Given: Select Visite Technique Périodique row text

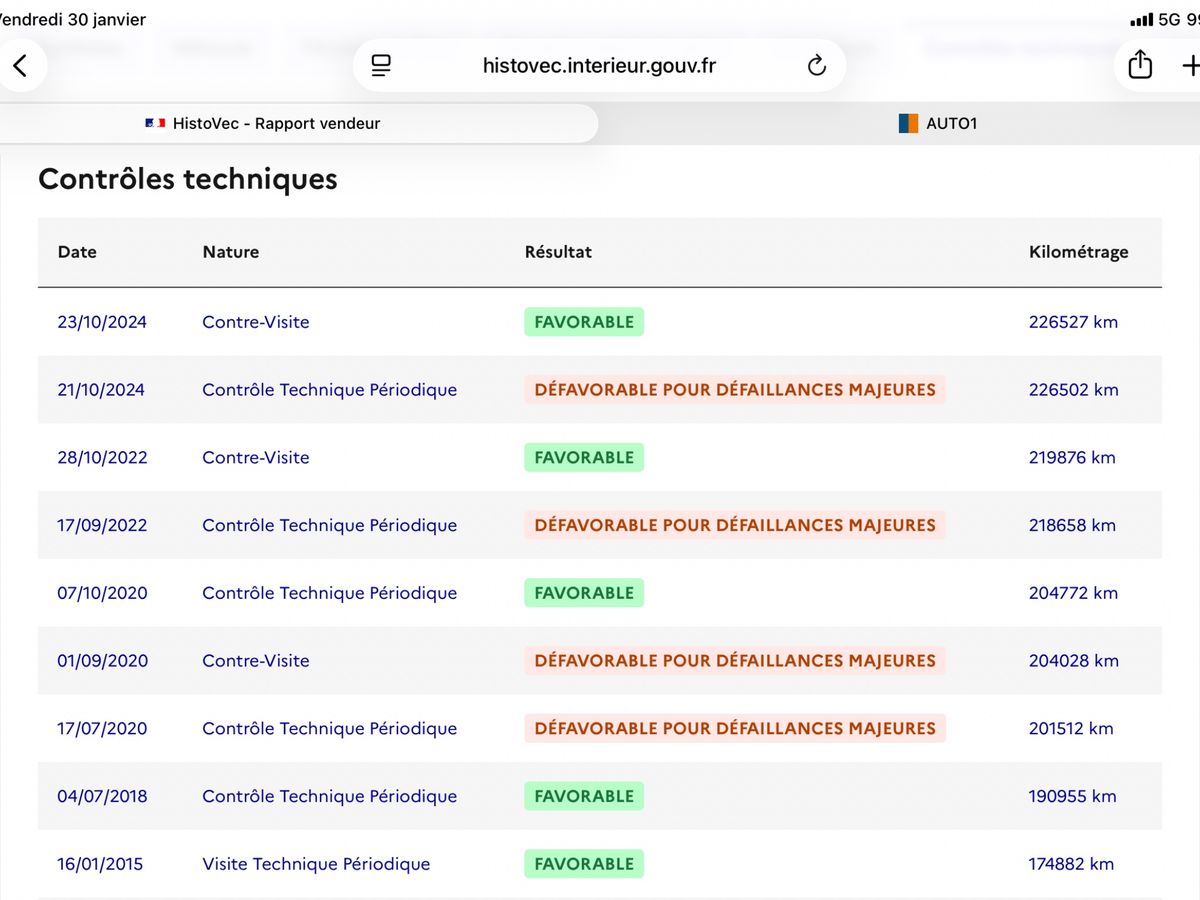Looking at the screenshot, I should (316, 864).
